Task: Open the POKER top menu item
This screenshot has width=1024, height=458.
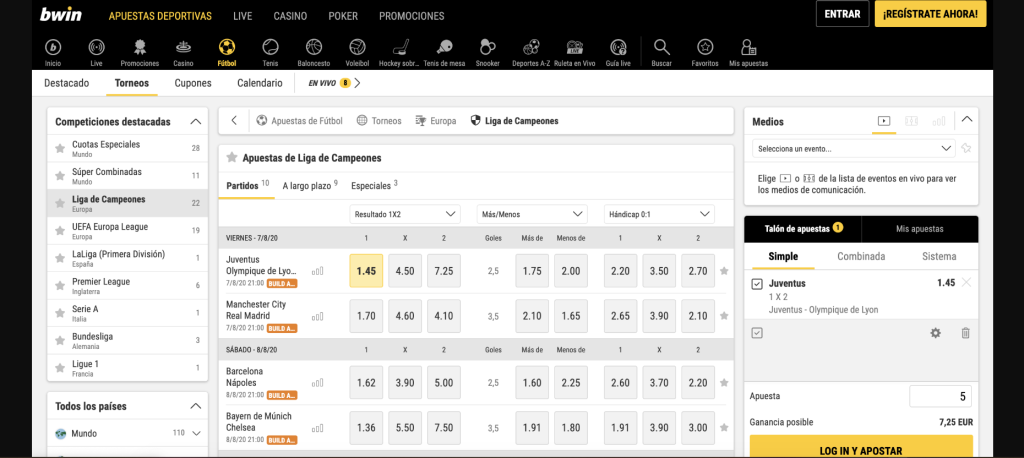Action: [x=343, y=16]
